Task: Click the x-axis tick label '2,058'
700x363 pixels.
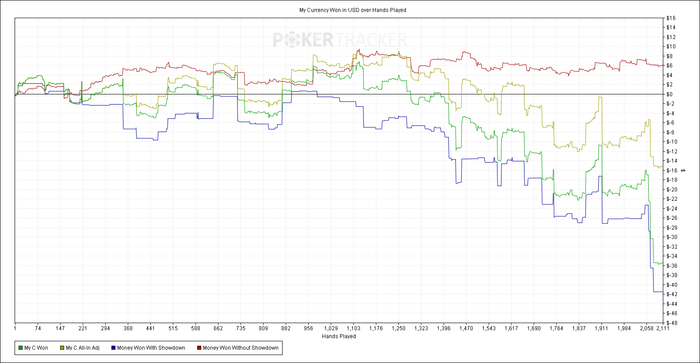Action: point(646,329)
